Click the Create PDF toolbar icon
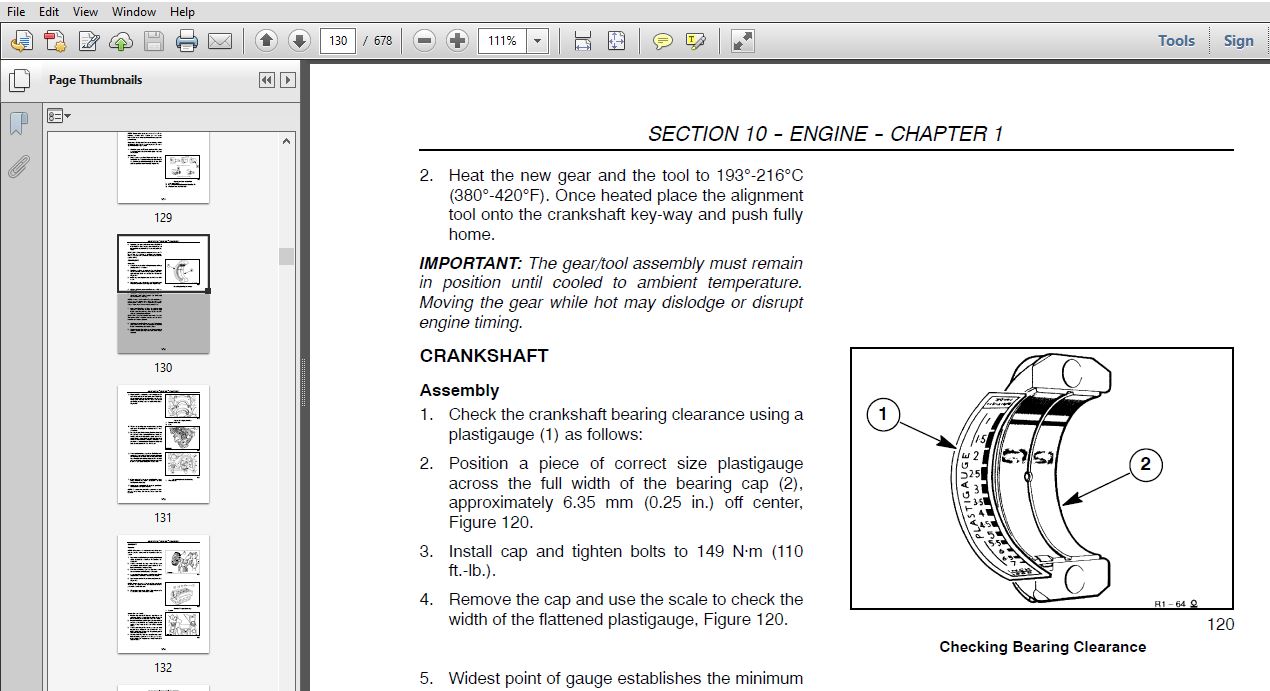This screenshot has width=1270, height=691. click(x=55, y=41)
